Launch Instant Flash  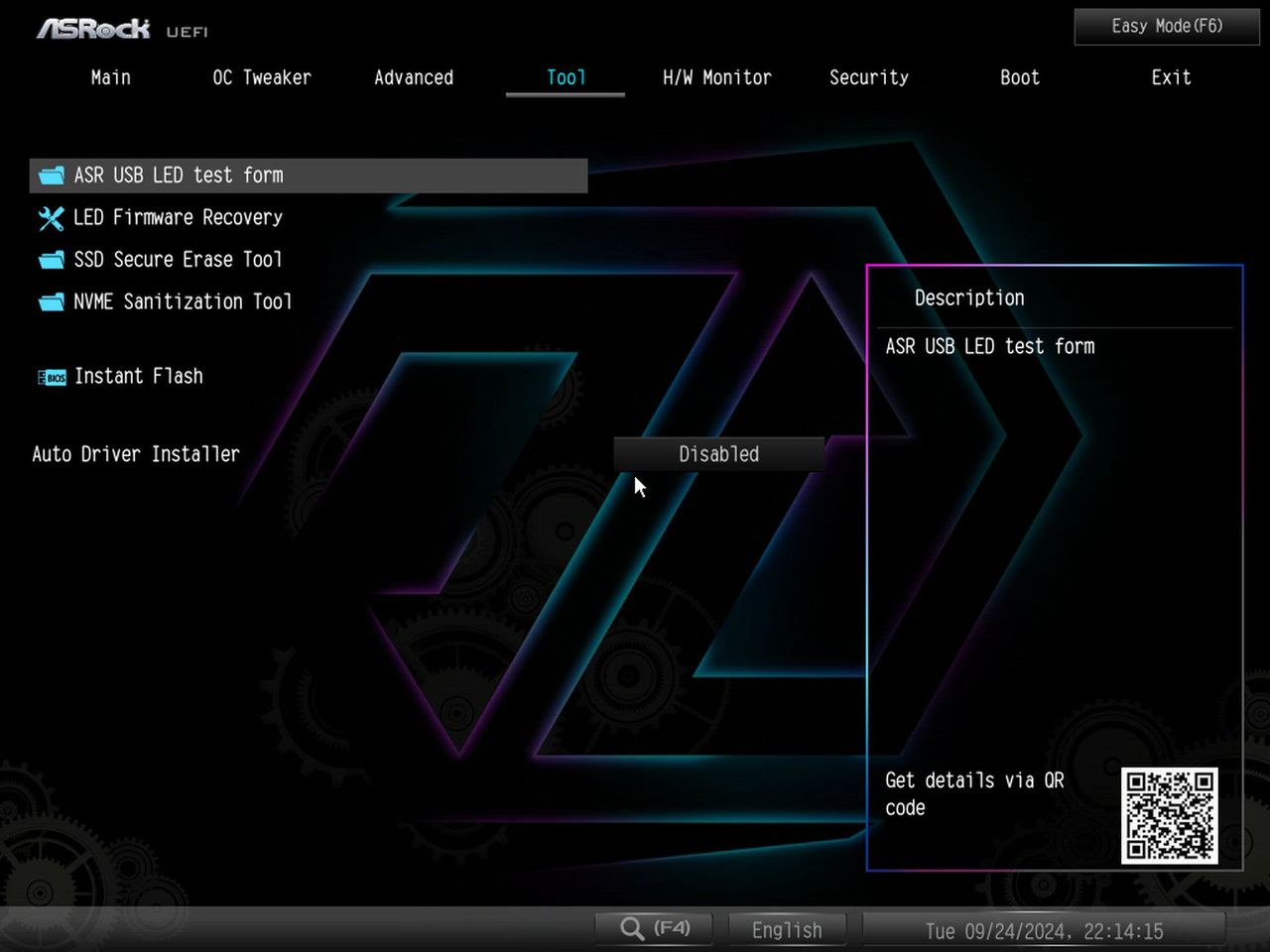tap(139, 376)
